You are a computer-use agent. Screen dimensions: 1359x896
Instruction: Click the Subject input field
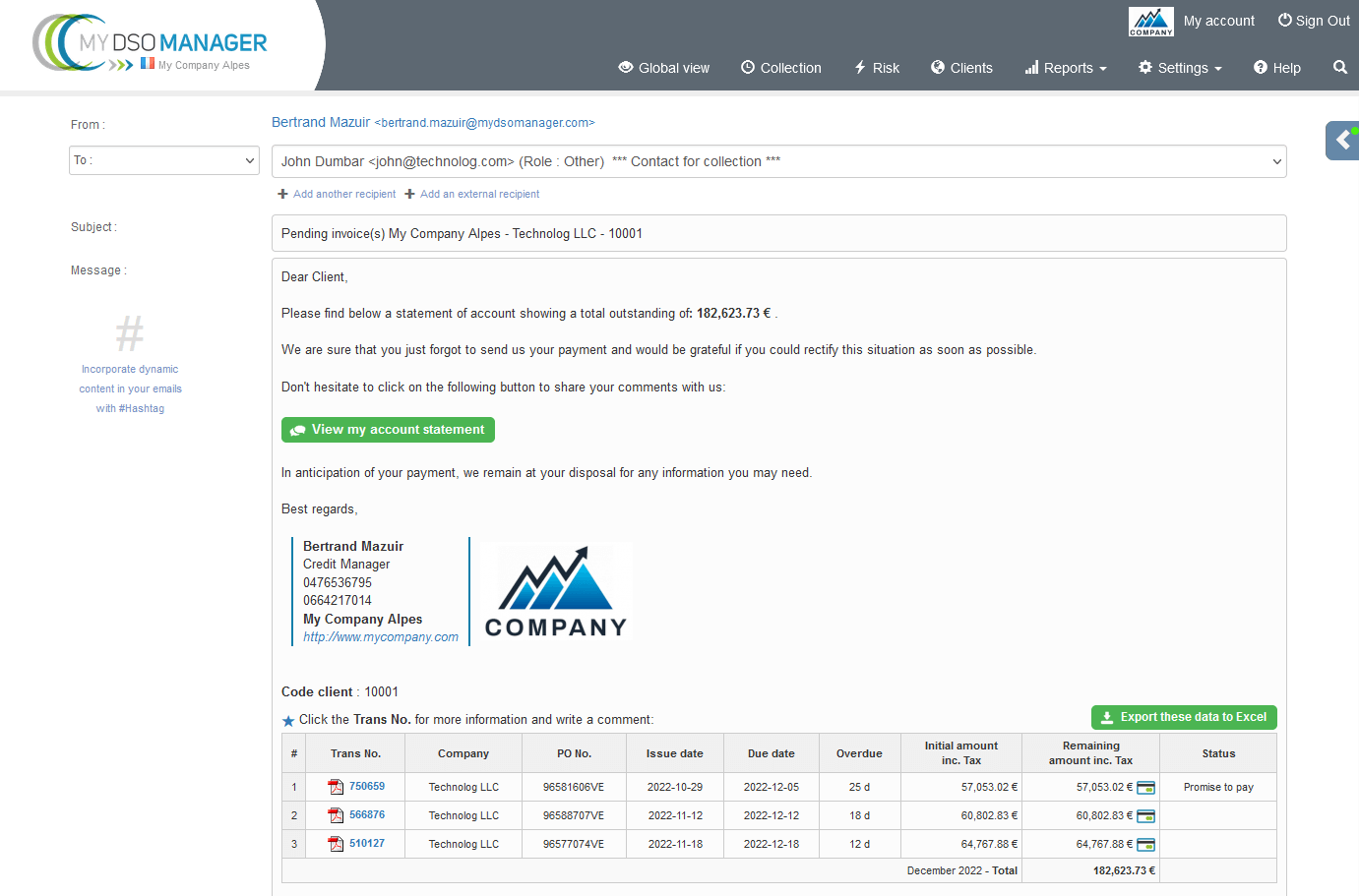(x=778, y=233)
